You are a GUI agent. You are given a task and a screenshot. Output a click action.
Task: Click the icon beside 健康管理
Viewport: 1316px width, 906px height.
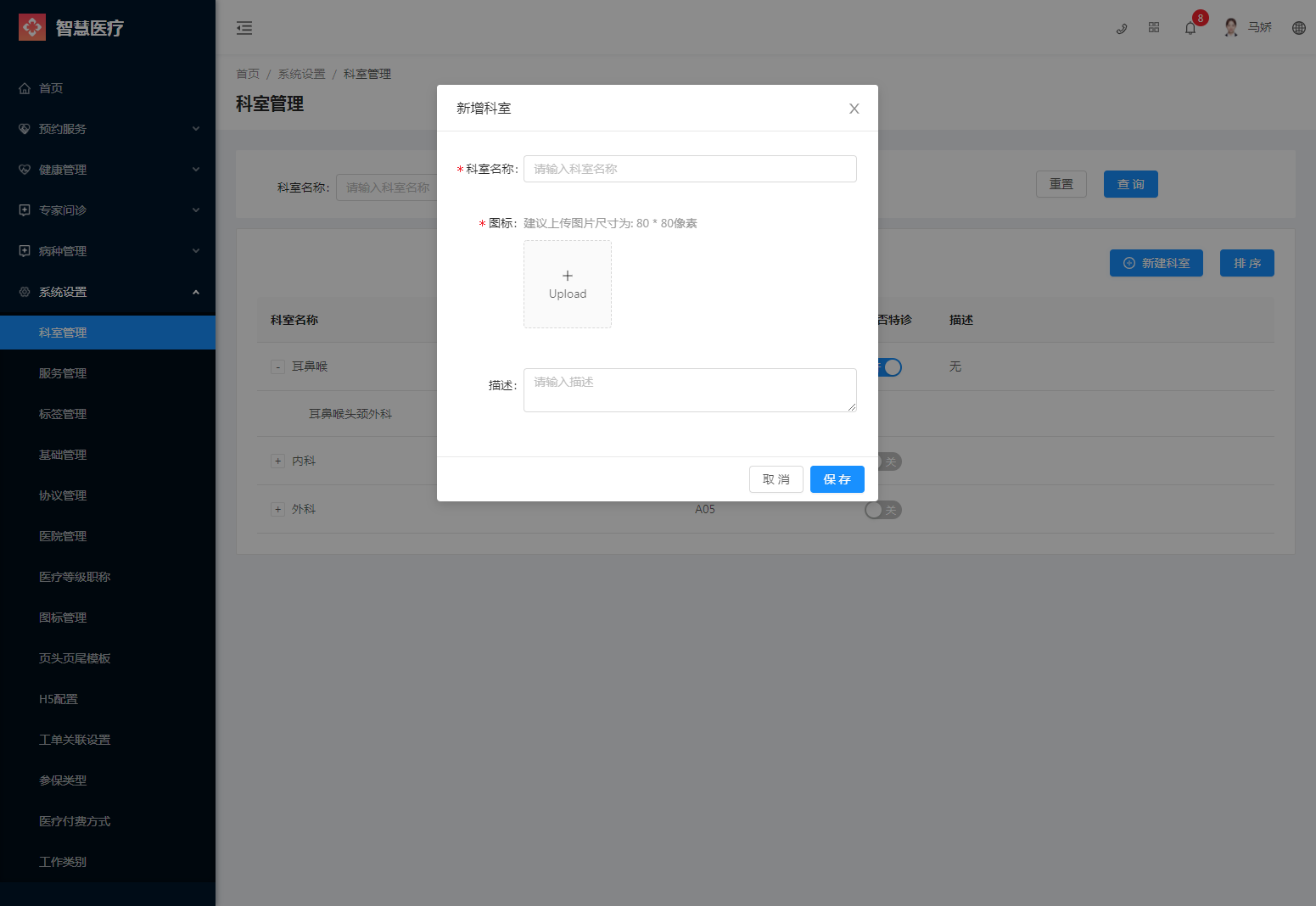tap(25, 170)
